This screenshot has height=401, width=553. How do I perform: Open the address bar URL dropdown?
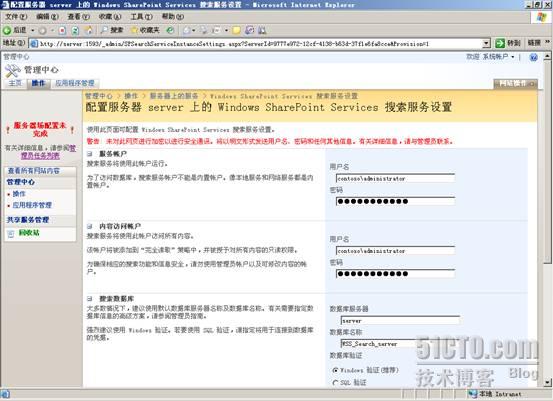[487, 43]
